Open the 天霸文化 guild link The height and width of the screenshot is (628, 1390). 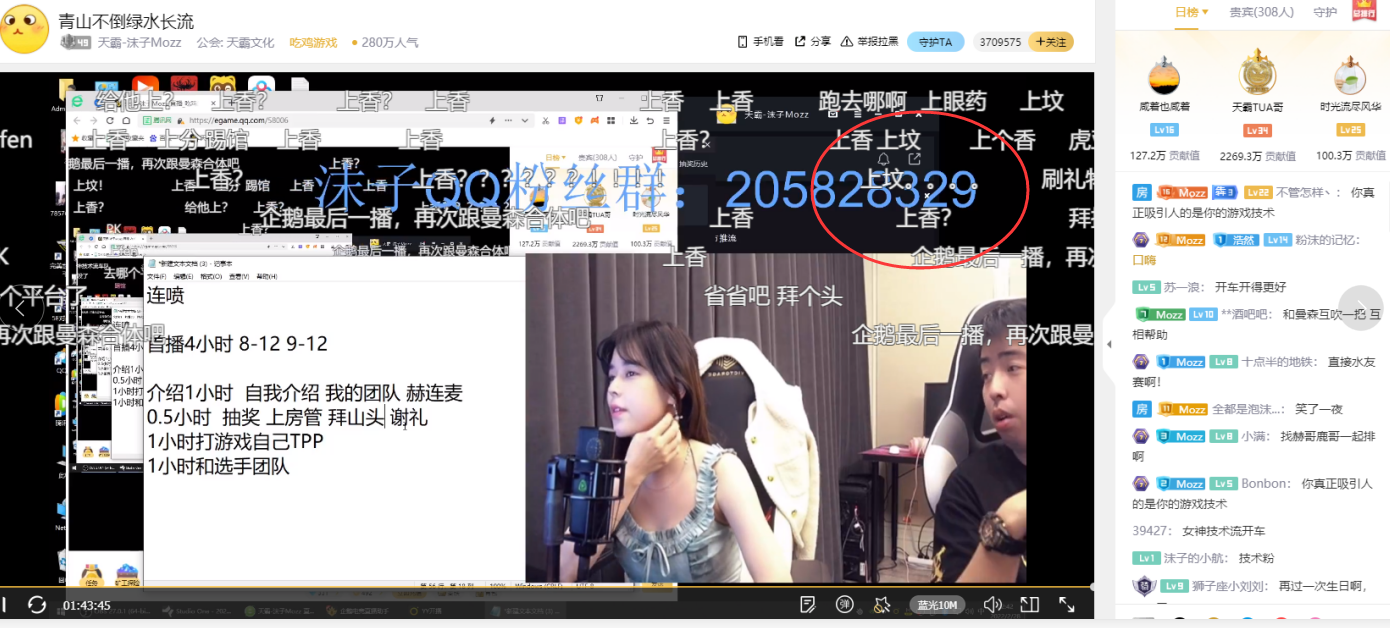tap(250, 43)
